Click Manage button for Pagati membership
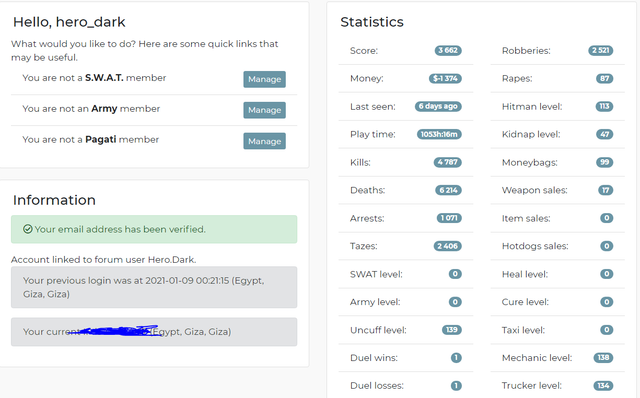The height and width of the screenshot is (398, 640). click(x=264, y=141)
